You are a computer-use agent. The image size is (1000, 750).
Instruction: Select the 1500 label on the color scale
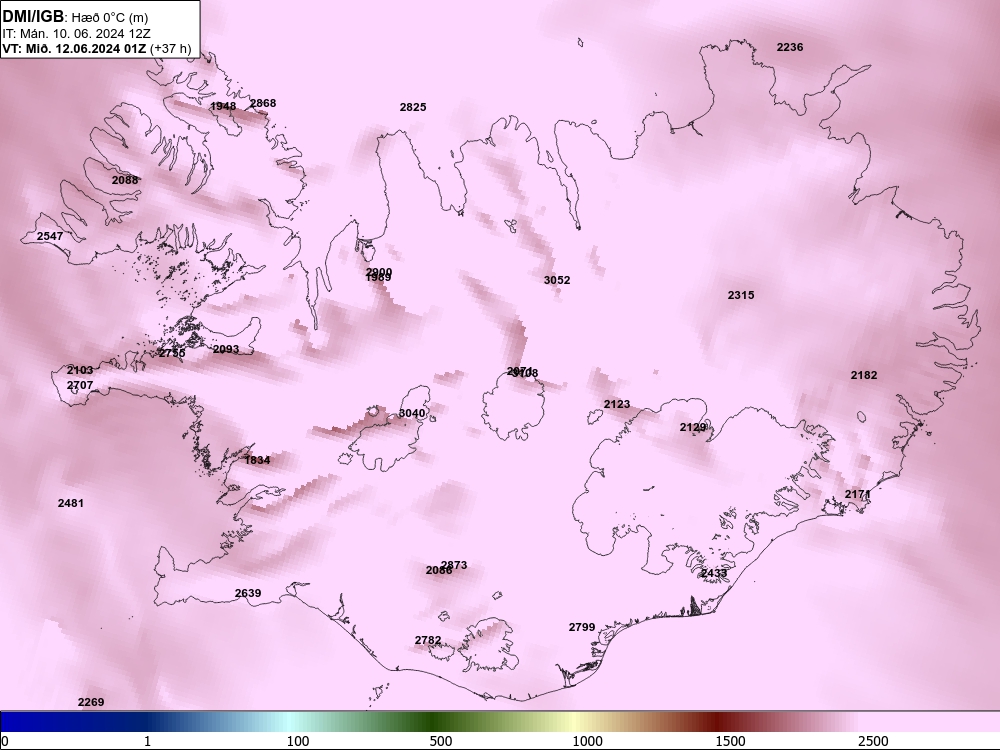click(x=730, y=741)
